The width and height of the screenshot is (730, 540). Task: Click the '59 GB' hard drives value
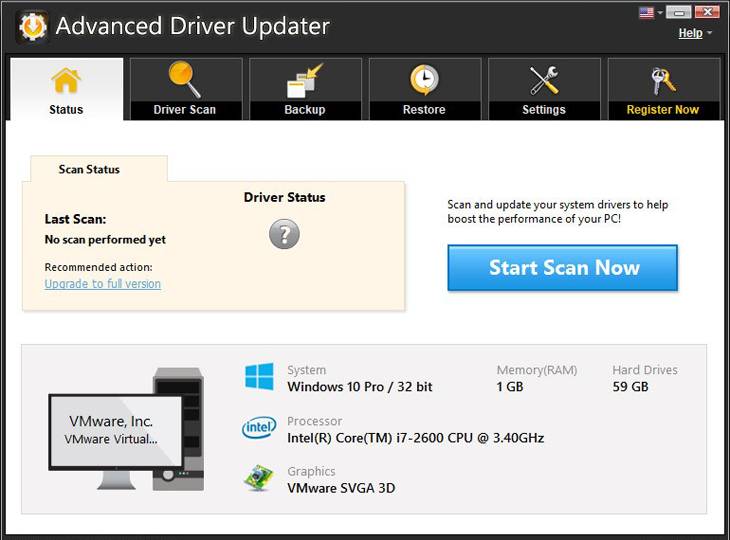coord(630,387)
